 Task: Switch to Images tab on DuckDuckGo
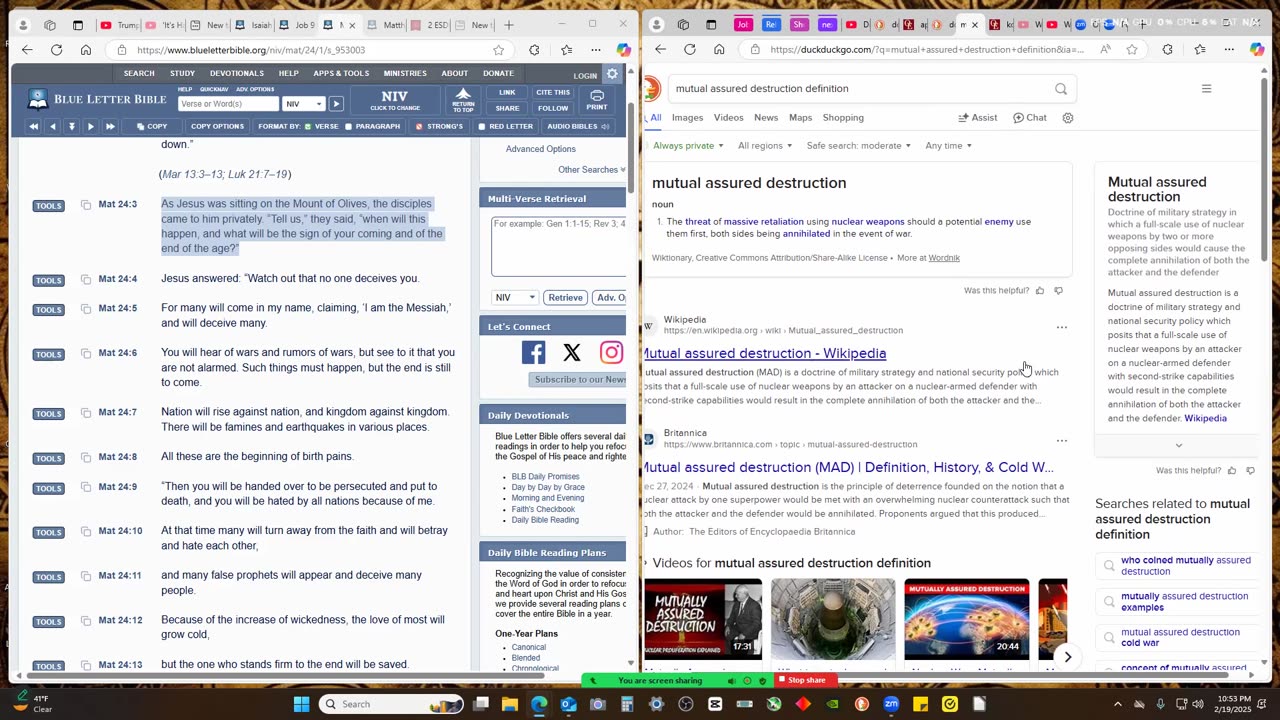(x=687, y=118)
